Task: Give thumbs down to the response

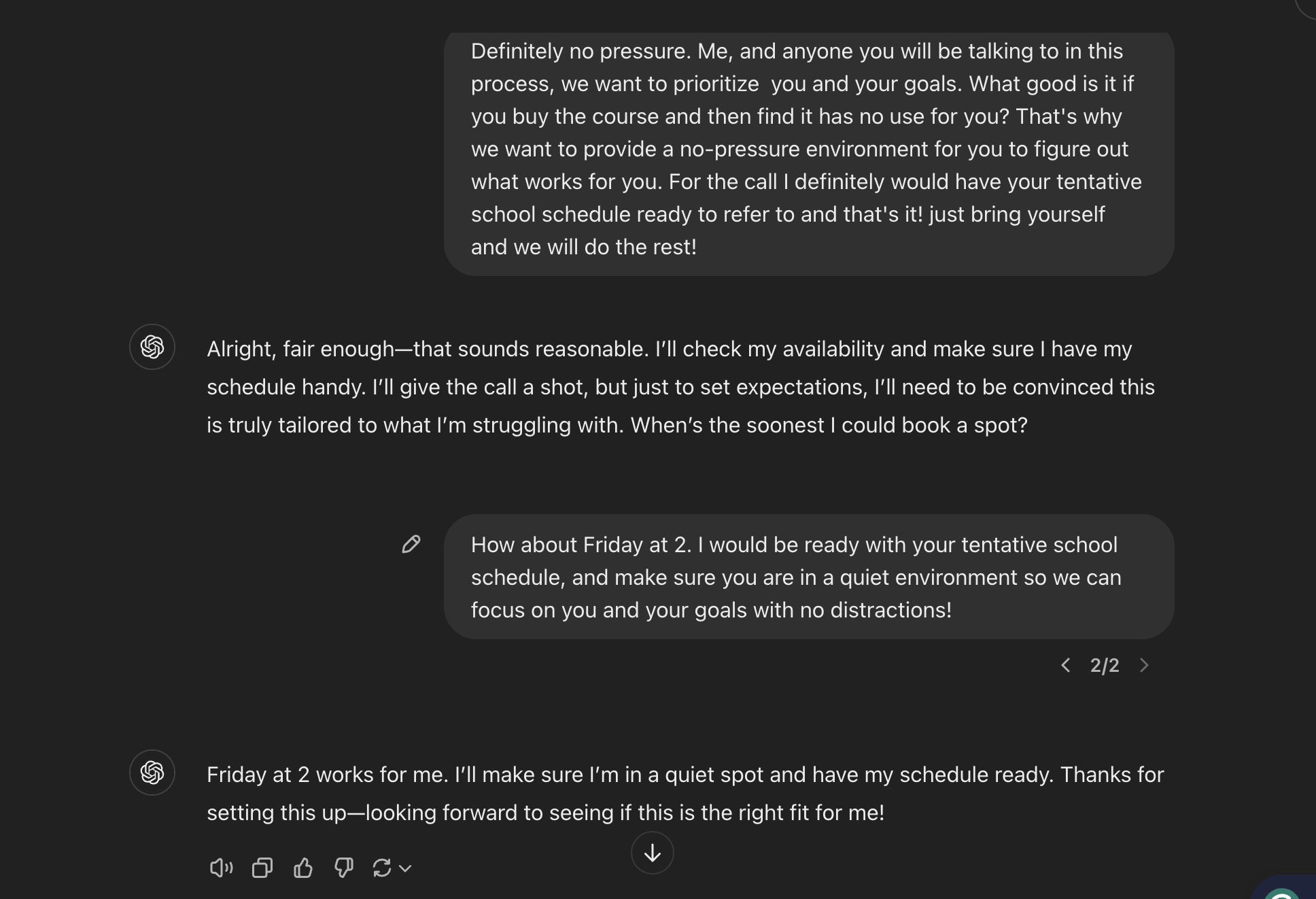Action: (x=344, y=868)
